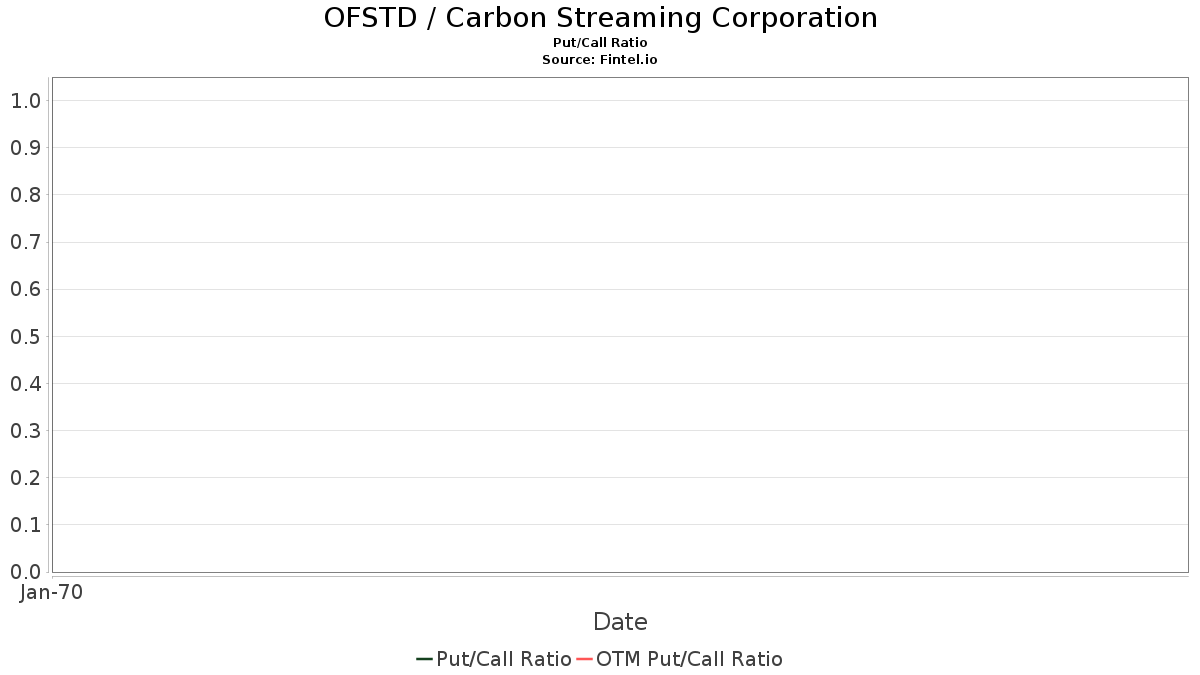
Task: Click the Put/Call Ratio subtitle under the title
Action: [600, 43]
